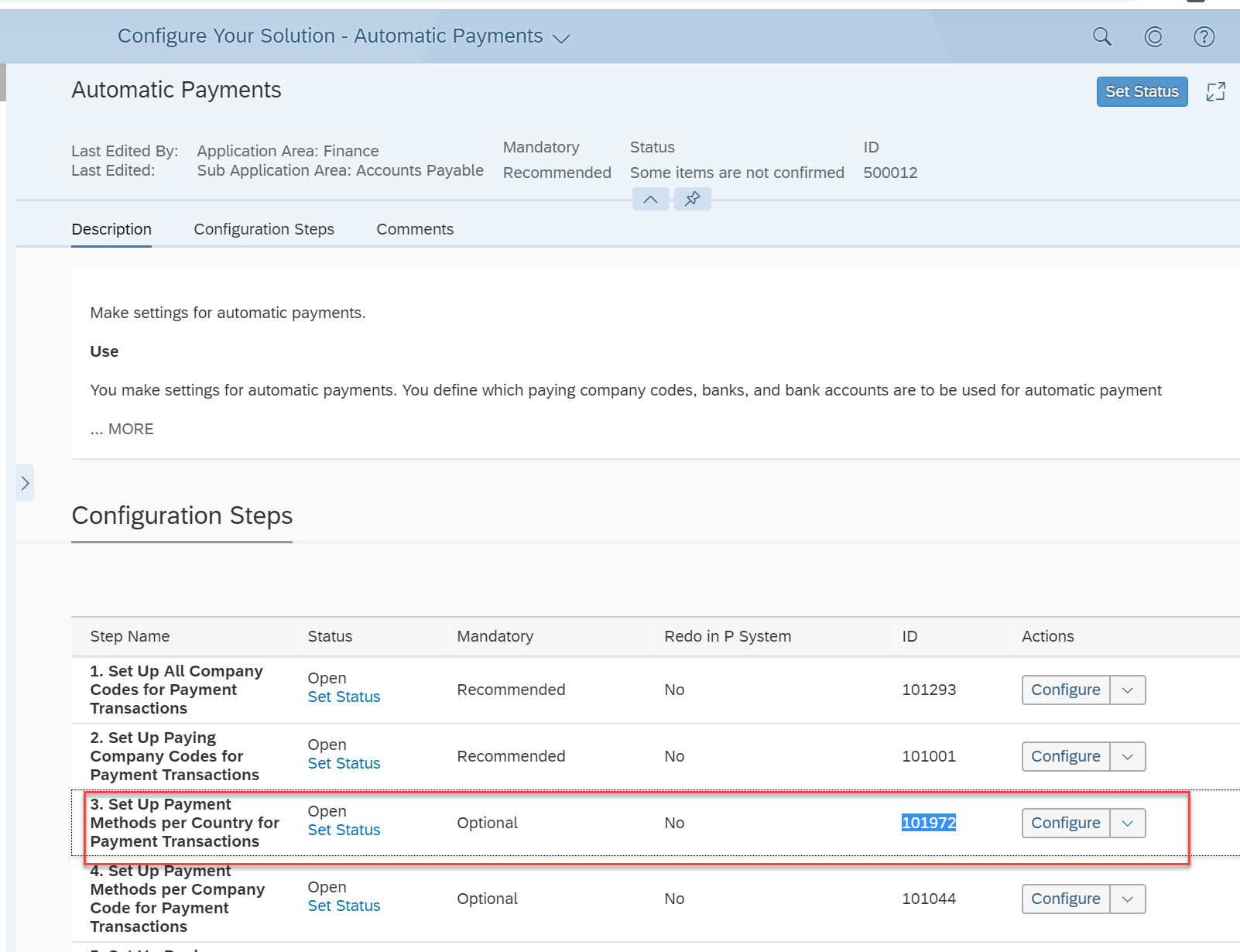Select step 1 Set Up All Company Codes
Viewport: 1240px width, 952px height.
point(176,690)
